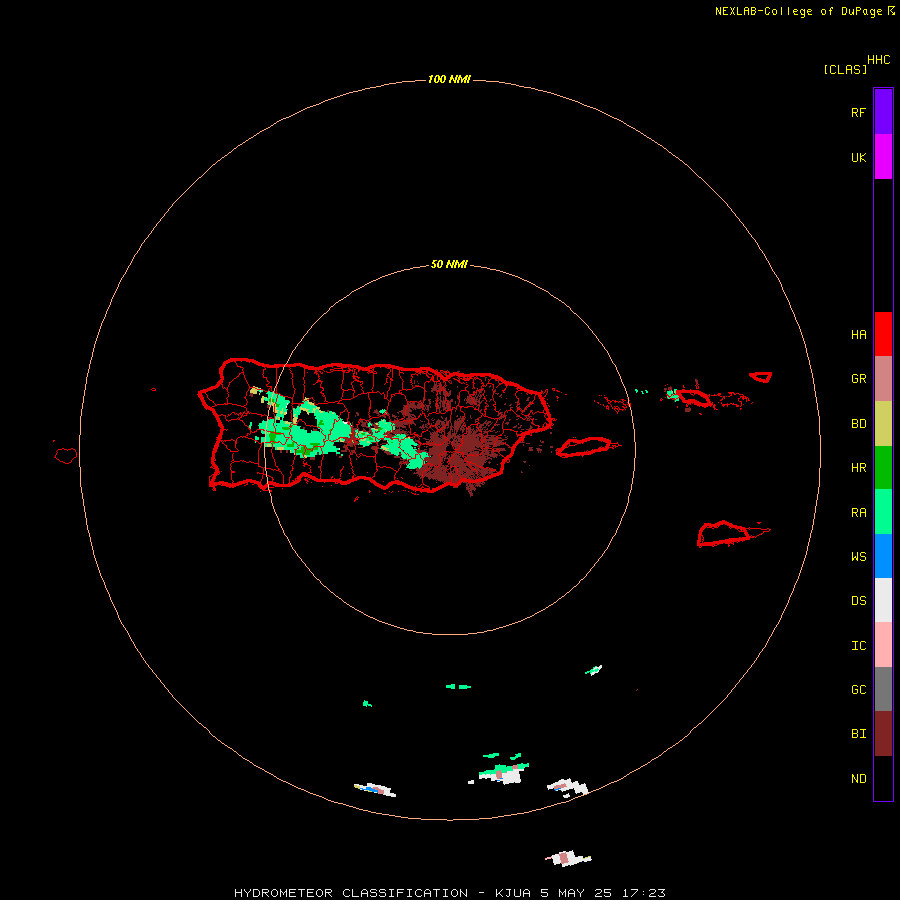Click the DS white legend swatch

click(x=883, y=600)
